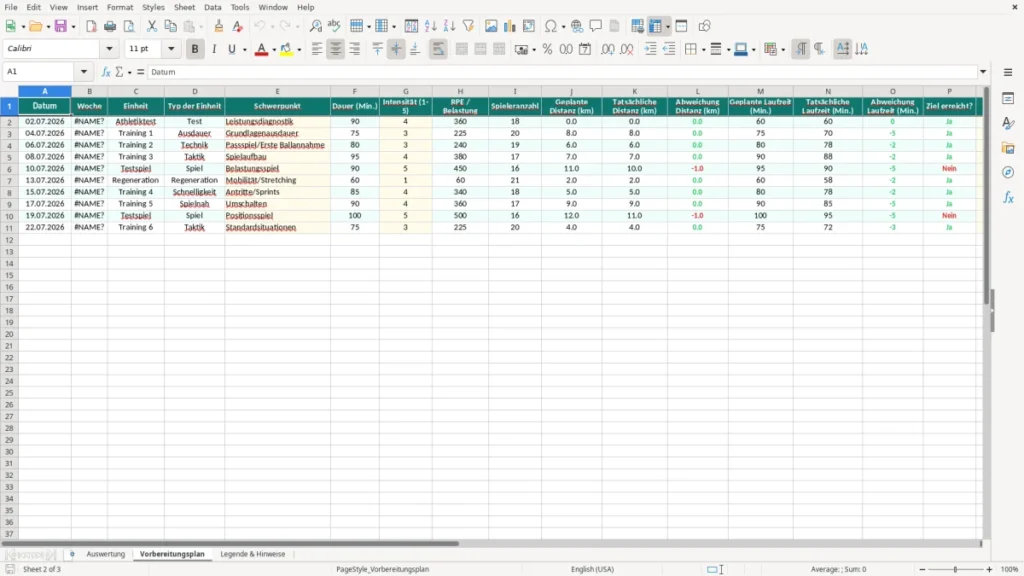Expand the formula bar arrow
1024x576 pixels.
click(x=983, y=72)
